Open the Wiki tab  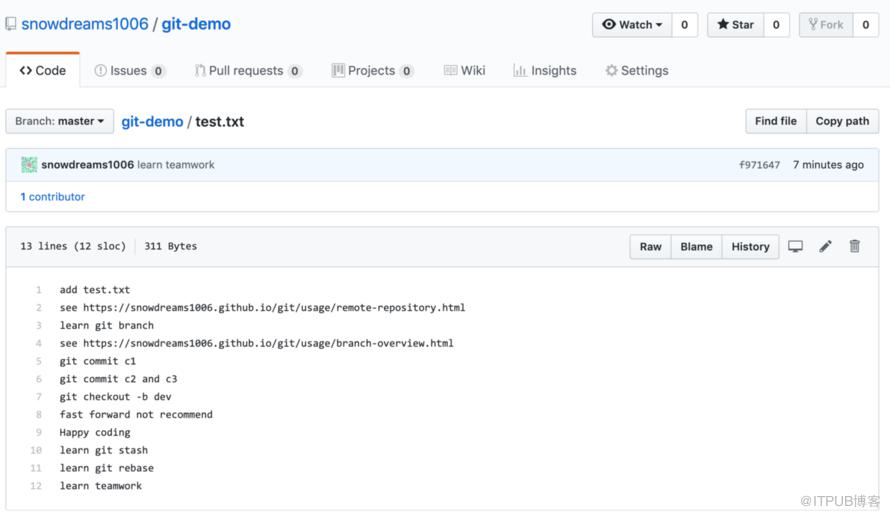click(x=464, y=70)
